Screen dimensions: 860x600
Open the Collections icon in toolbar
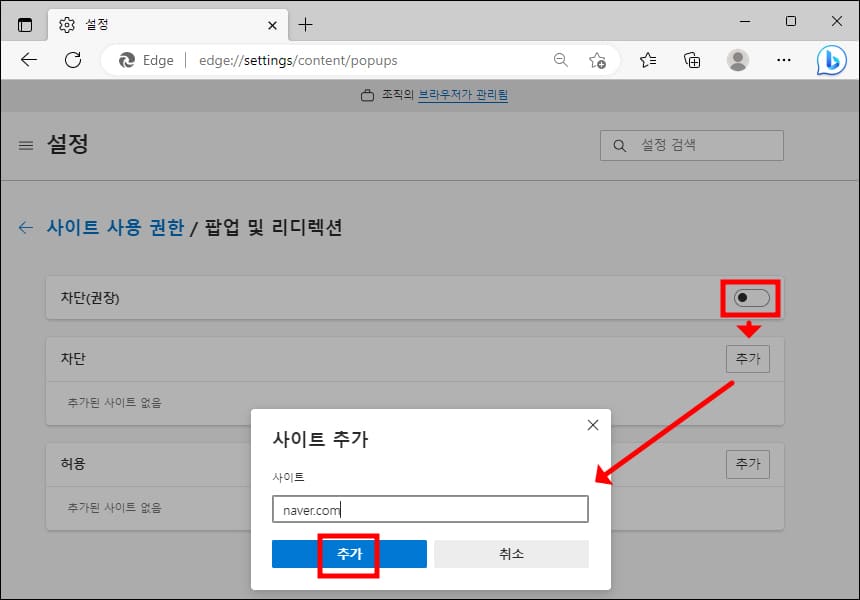click(692, 60)
